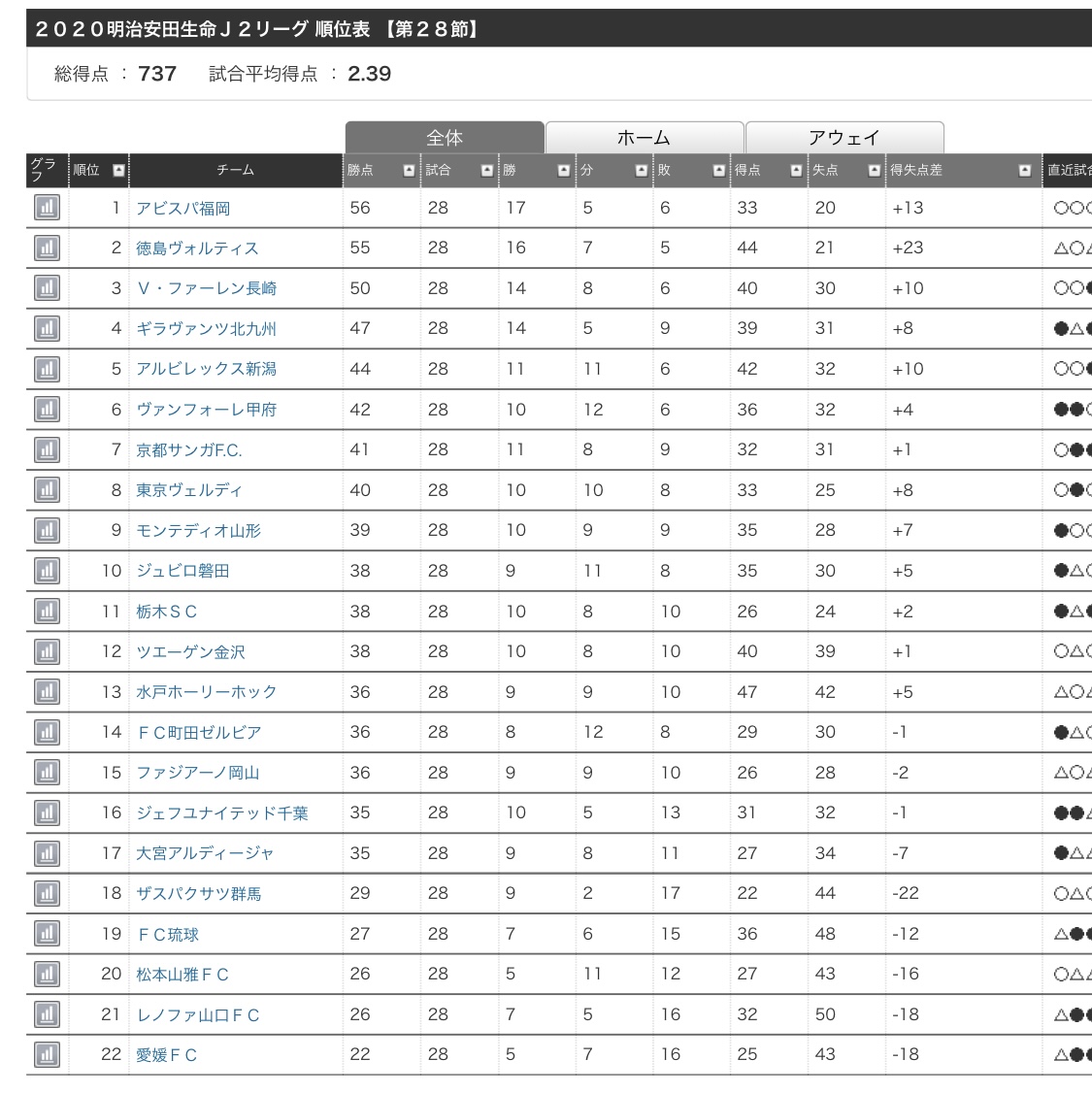Sort by 失点 column arrow
Viewport: 1092px width, 1094px height.
[x=874, y=171]
